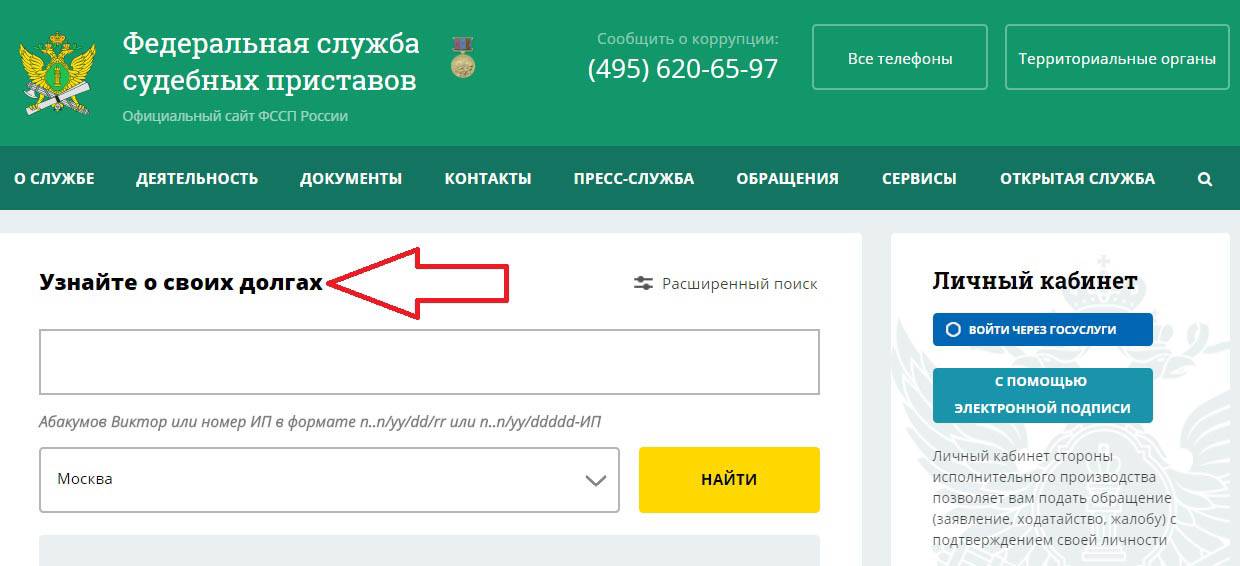Open search via the magnifying glass icon

[x=1205, y=179]
